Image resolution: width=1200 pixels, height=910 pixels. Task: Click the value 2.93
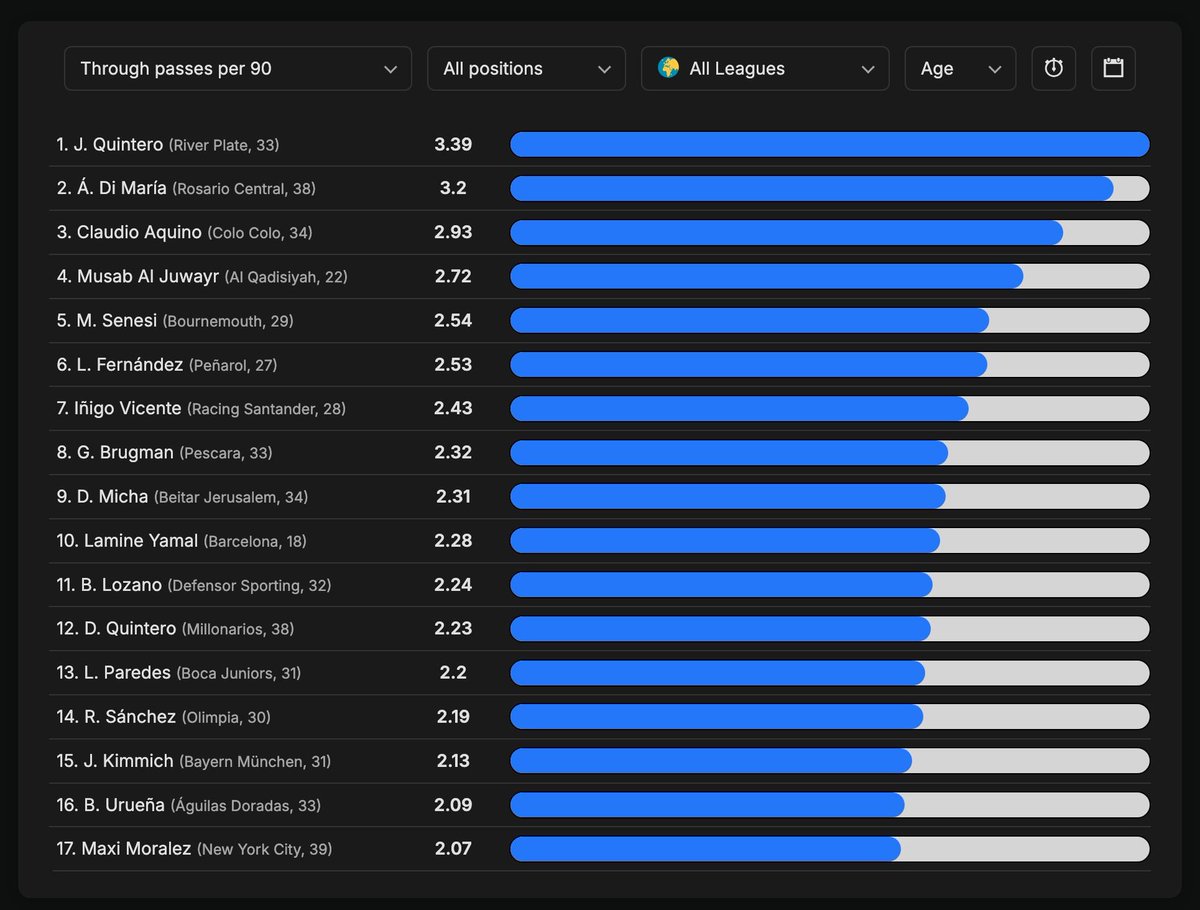(x=453, y=232)
